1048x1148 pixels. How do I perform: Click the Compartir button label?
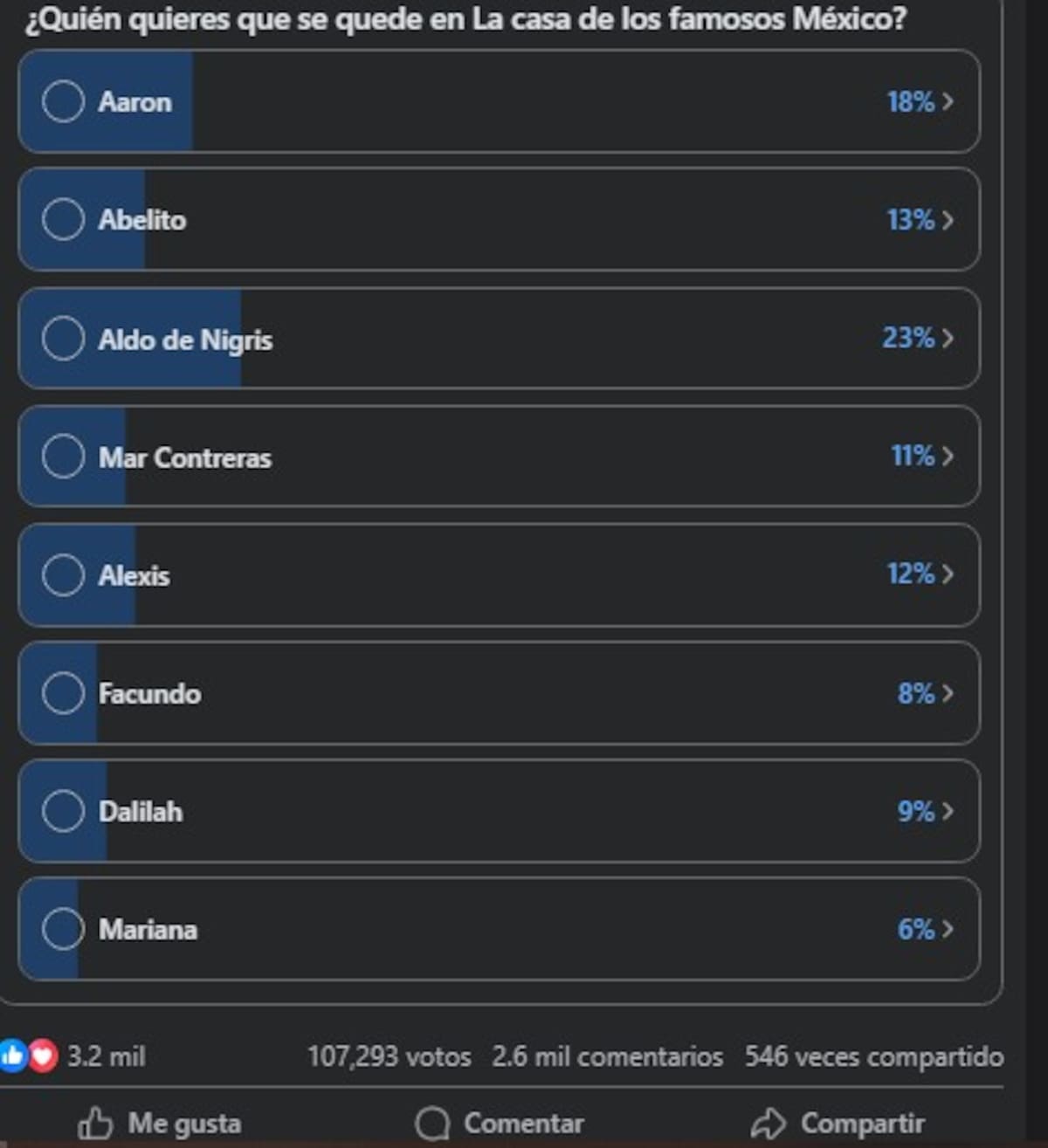[x=863, y=1124]
